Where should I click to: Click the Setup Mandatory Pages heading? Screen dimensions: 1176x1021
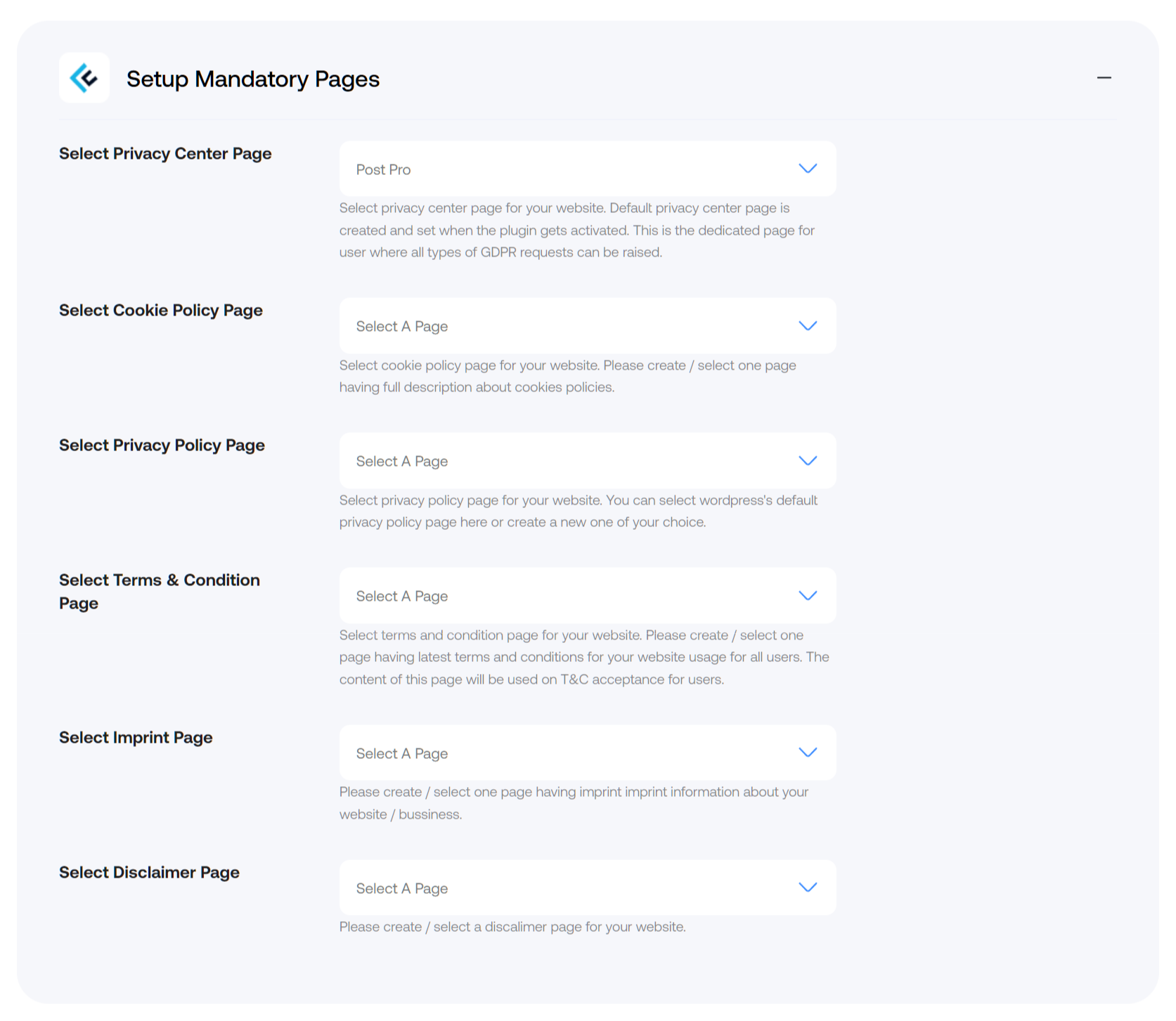click(253, 79)
